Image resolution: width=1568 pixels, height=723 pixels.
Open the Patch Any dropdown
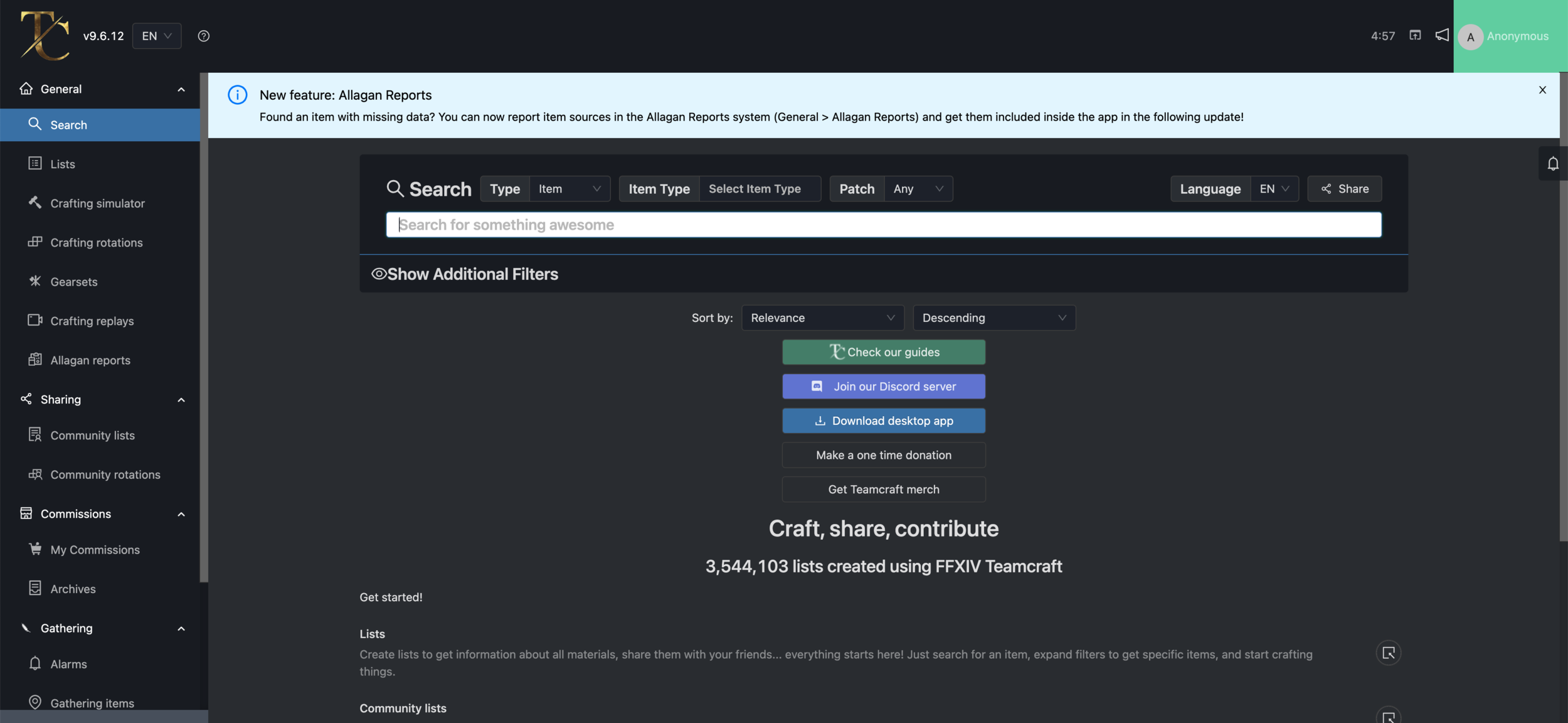918,189
